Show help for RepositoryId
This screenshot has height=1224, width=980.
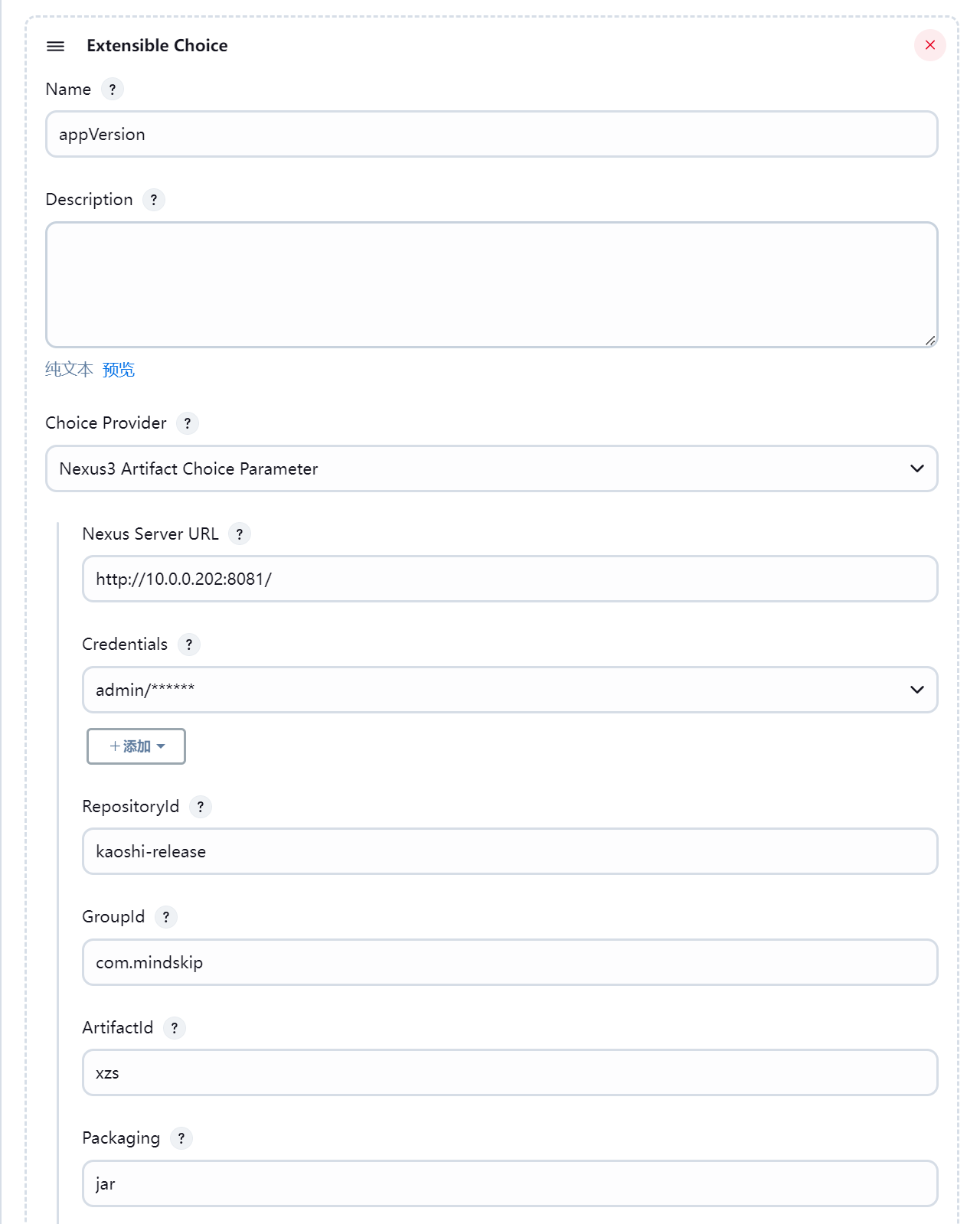click(x=201, y=807)
